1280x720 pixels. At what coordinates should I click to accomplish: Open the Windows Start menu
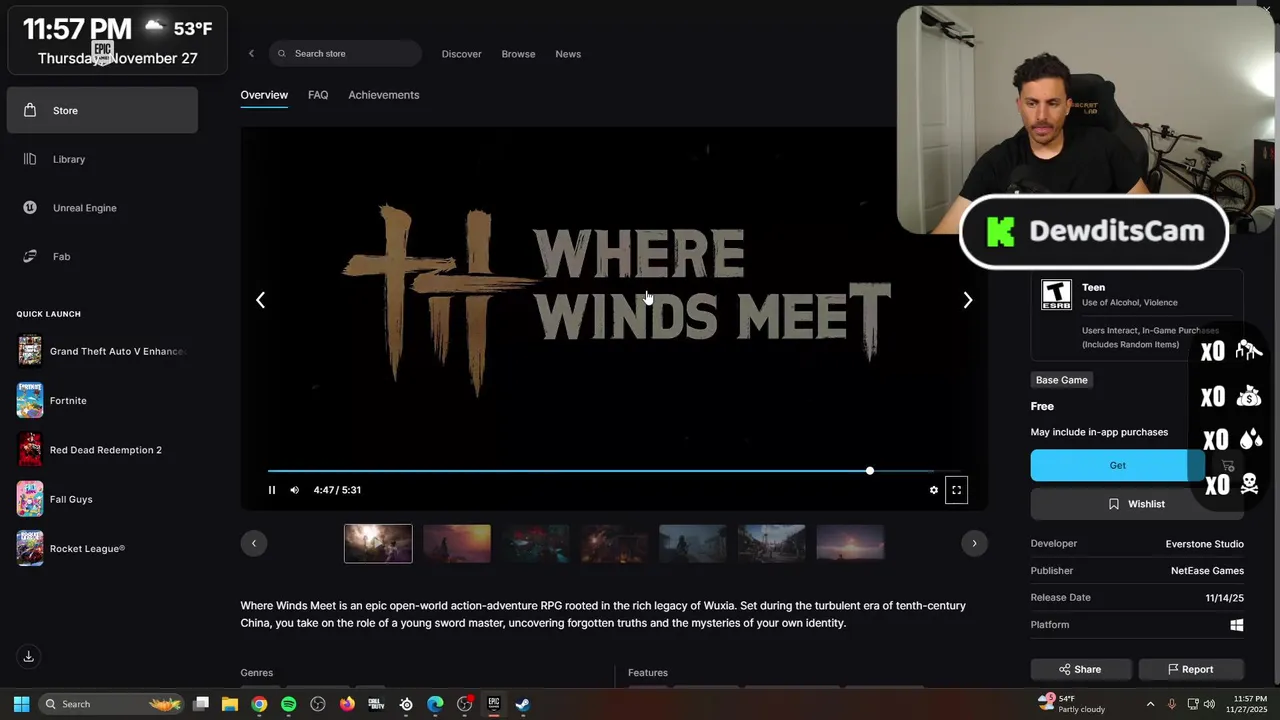point(22,704)
